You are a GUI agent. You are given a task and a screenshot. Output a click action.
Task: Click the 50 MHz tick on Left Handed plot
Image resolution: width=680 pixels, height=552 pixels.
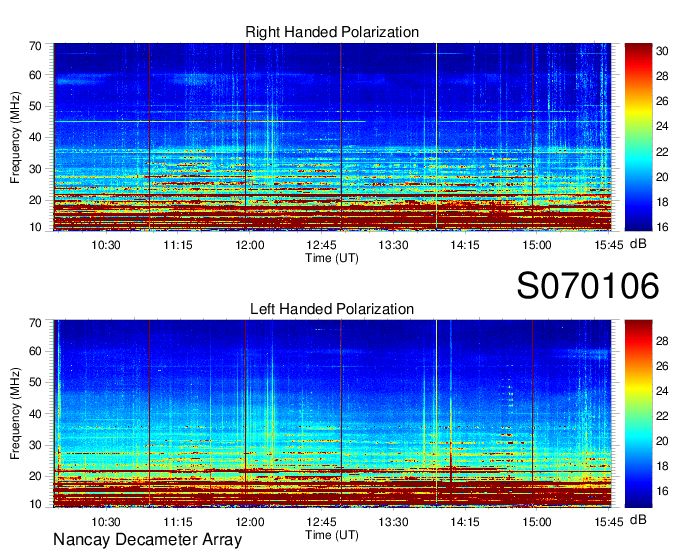[35, 382]
